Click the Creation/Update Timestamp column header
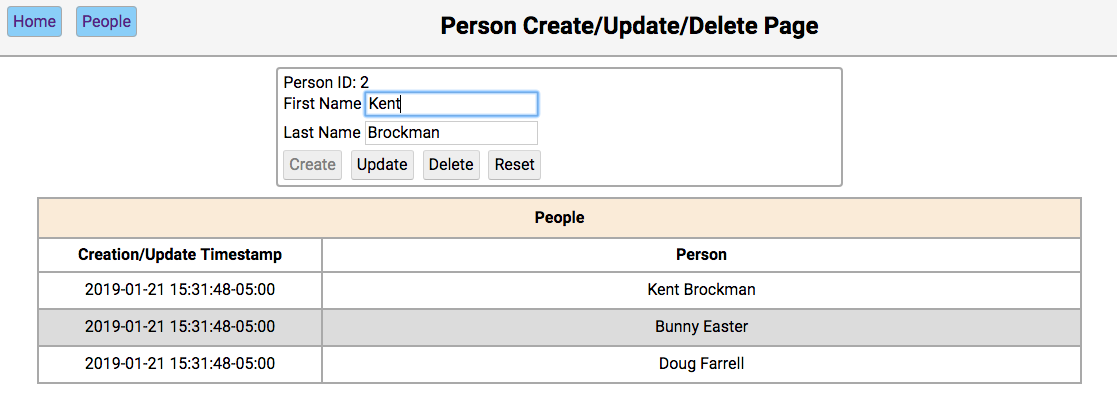The width and height of the screenshot is (1117, 399). pos(180,254)
